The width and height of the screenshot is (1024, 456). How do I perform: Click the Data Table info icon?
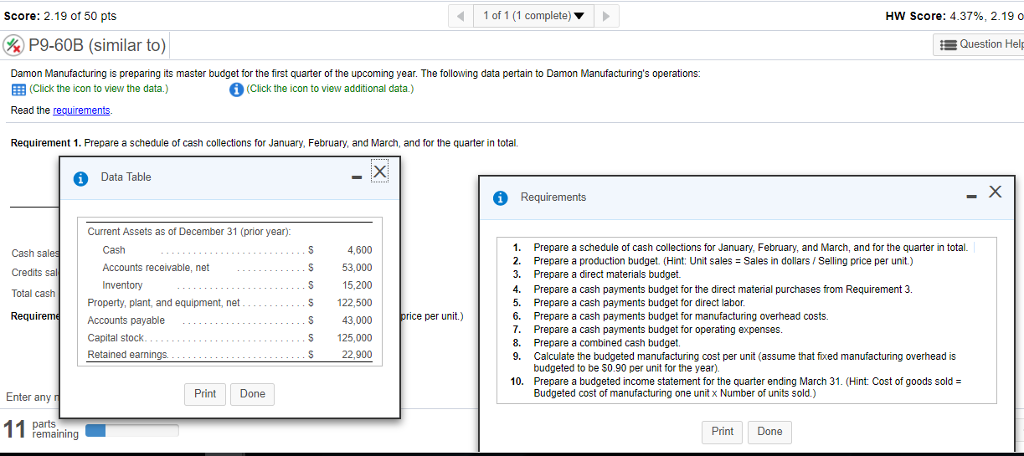[80, 178]
